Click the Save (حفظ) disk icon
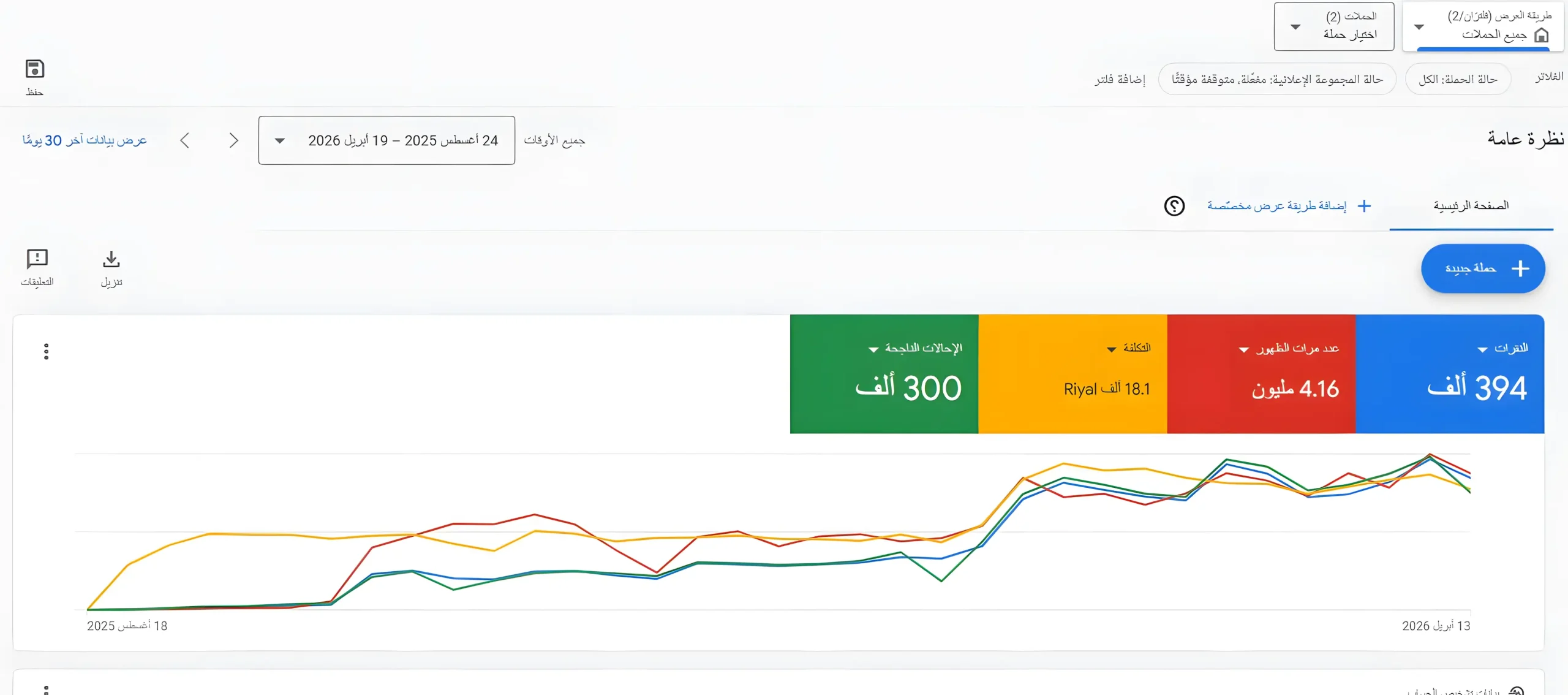1568x695 pixels. tap(35, 69)
